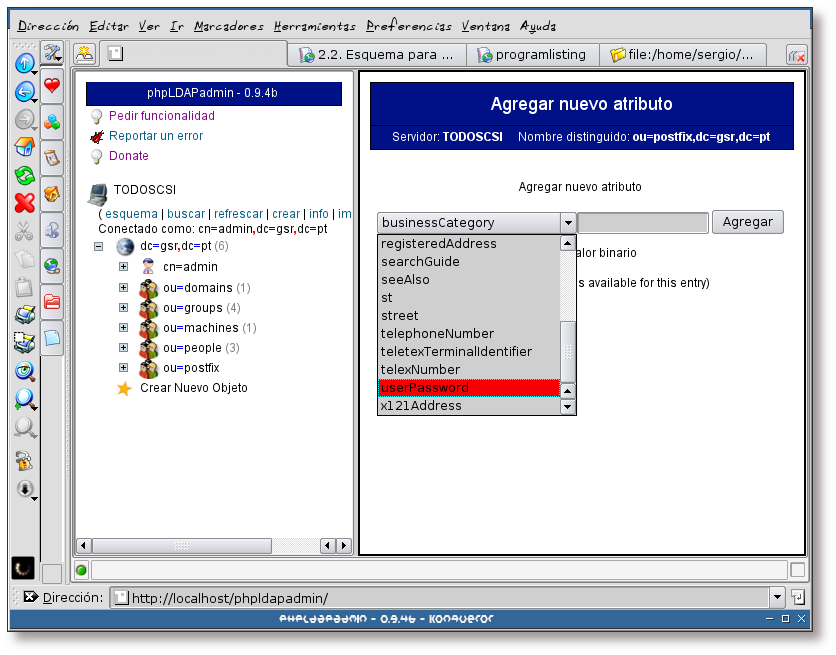836x655 pixels.
Task: Click the Print toolbar icon
Action: coord(24,315)
